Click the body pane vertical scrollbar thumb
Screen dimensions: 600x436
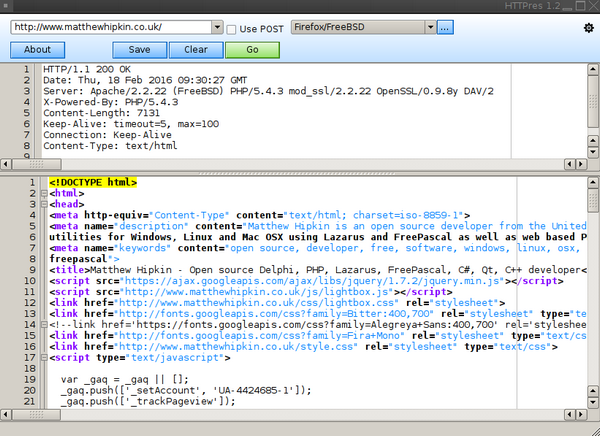pyautogui.click(x=593, y=200)
